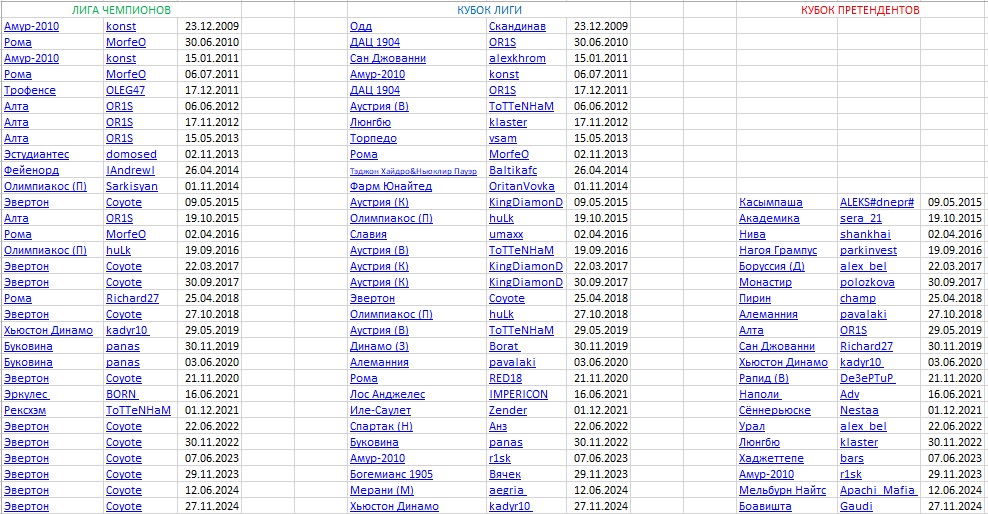Follow the Фарм Юнайтед link

click(x=391, y=186)
